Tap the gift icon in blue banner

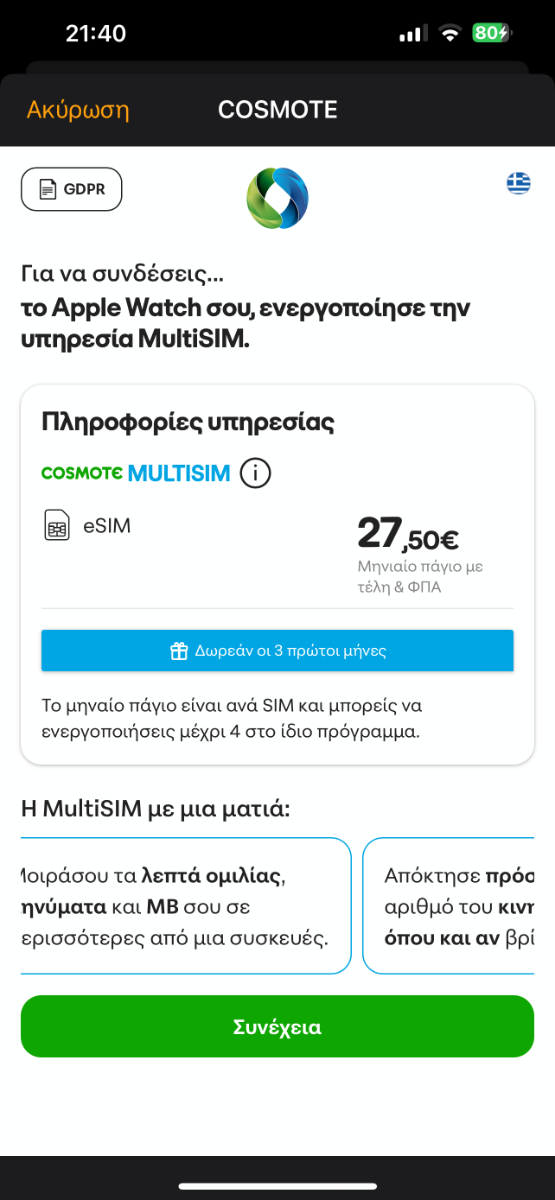click(179, 651)
